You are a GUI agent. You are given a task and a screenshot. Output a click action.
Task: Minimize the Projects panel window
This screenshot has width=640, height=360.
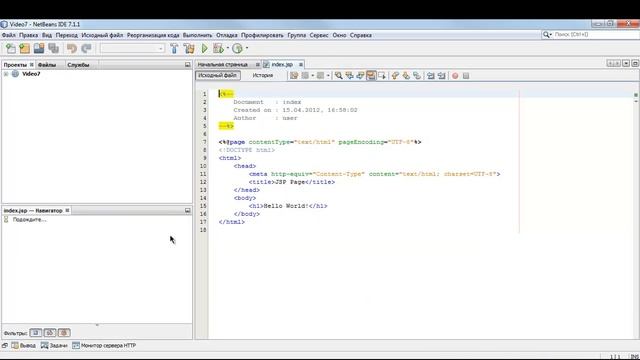(187, 64)
